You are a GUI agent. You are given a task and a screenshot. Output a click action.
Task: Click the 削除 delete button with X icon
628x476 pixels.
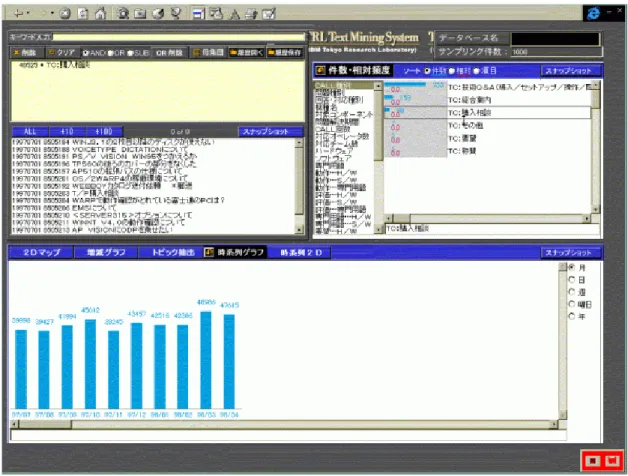click(x=25, y=52)
